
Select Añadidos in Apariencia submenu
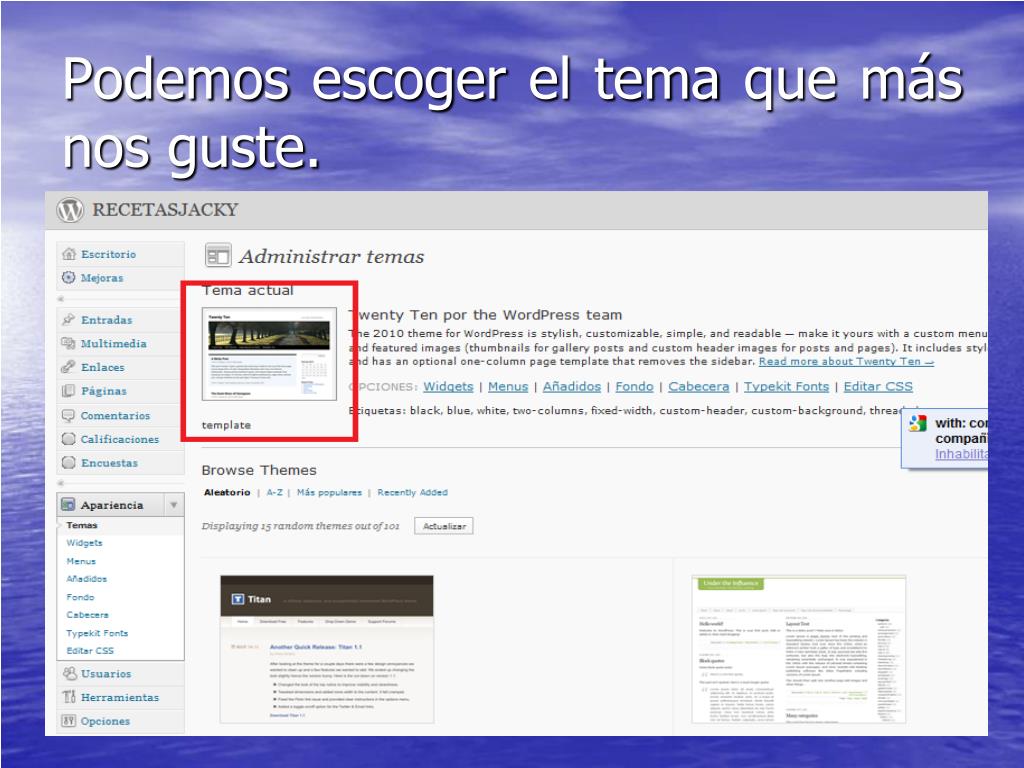(86, 579)
